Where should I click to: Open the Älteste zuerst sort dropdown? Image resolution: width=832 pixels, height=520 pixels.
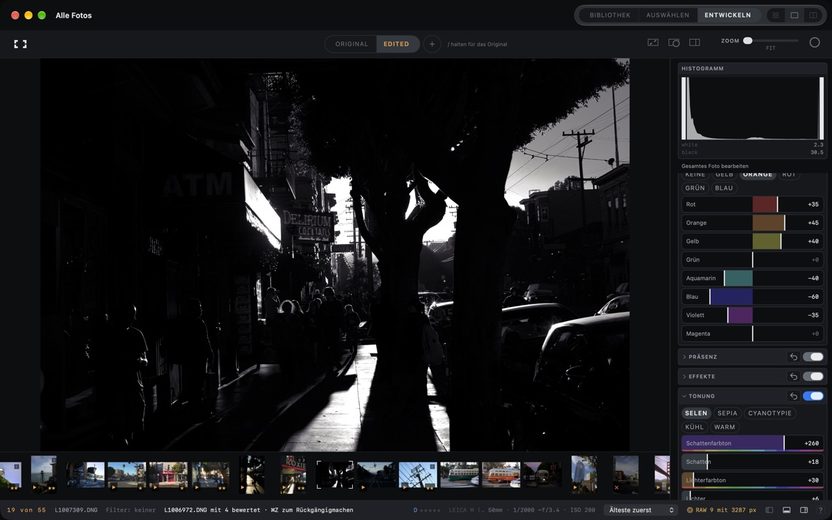point(641,510)
